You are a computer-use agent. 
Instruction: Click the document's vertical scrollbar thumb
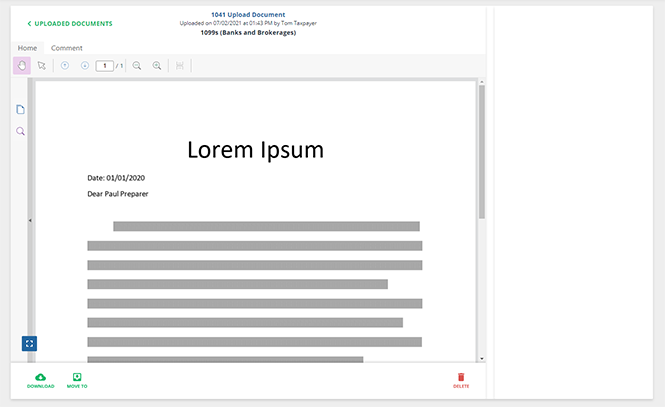(481, 150)
